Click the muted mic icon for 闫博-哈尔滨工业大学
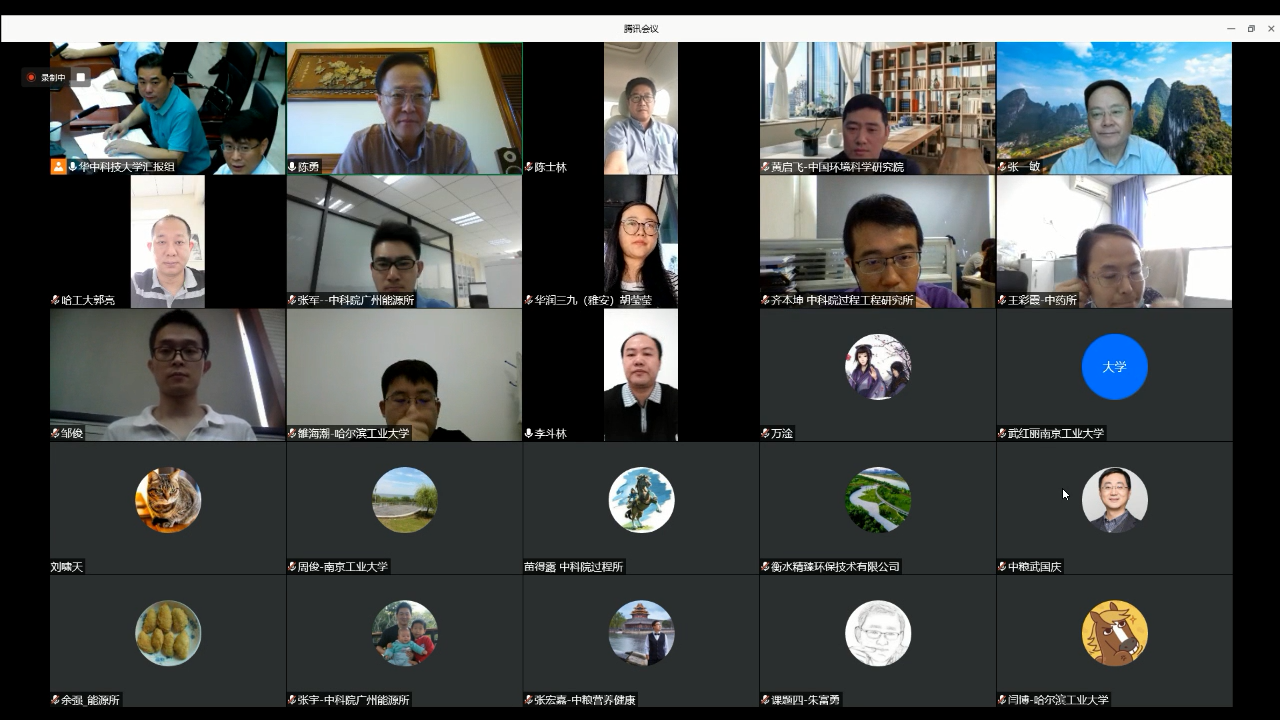 1002,700
